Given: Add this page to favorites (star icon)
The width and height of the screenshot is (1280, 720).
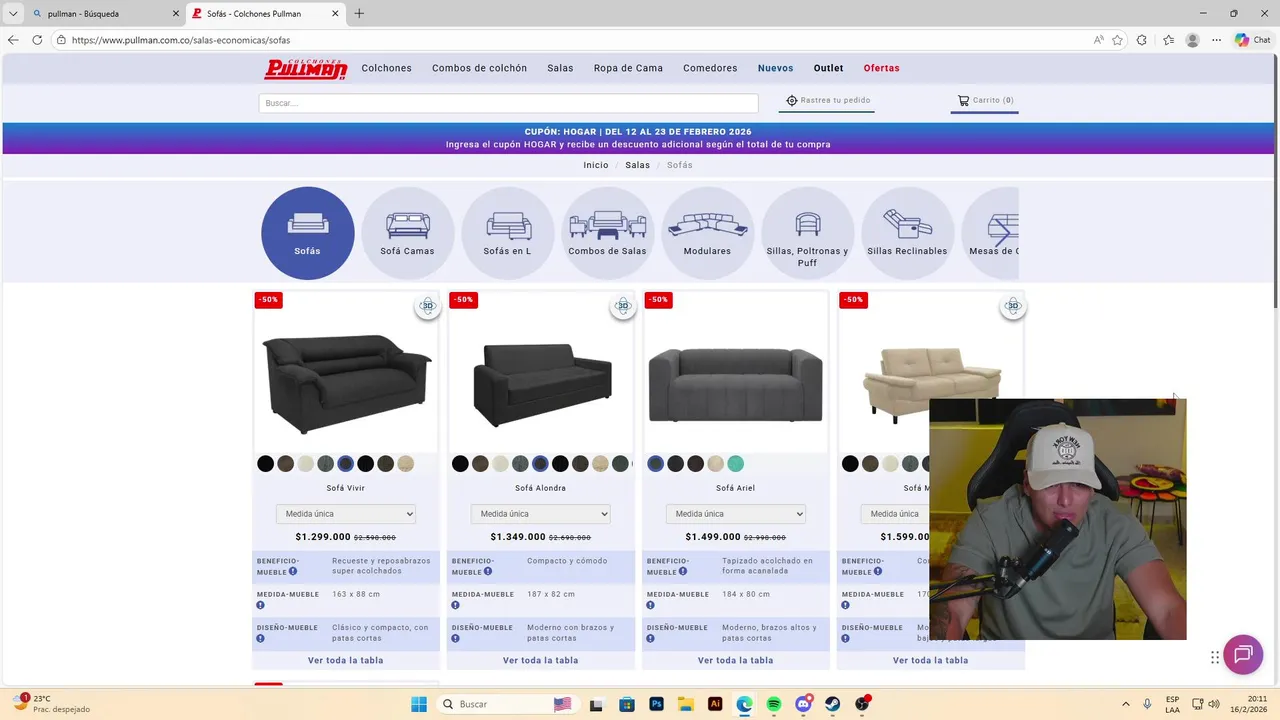Looking at the screenshot, I should click(x=1117, y=40).
